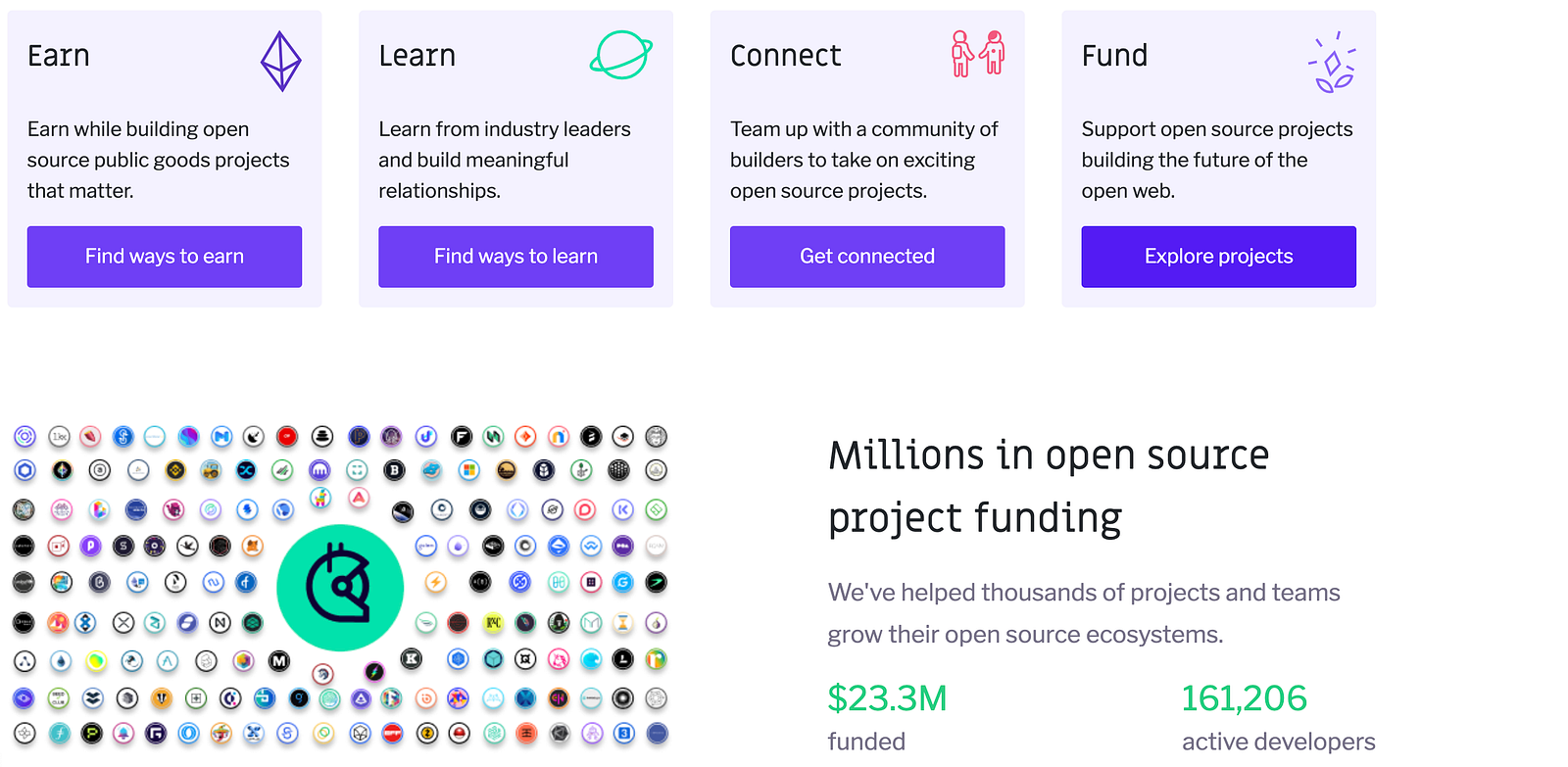Click the yellow Binance logo in grid
Viewport: 1568px width, 767px height.
[x=175, y=470]
